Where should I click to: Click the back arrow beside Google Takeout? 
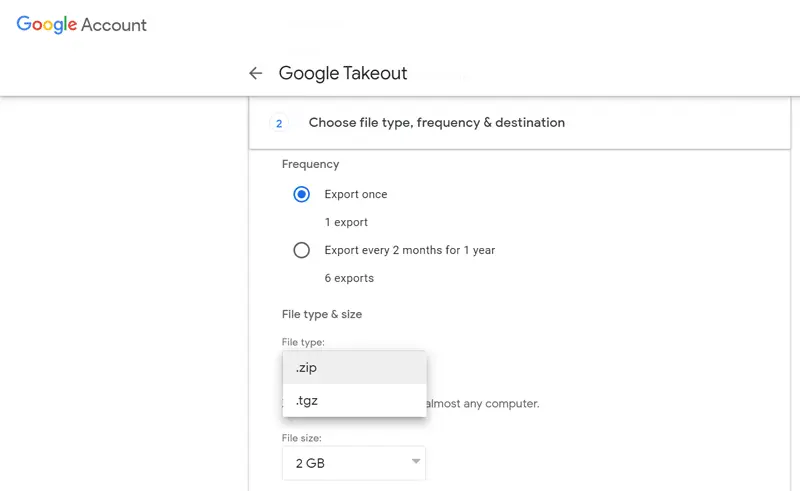256,73
